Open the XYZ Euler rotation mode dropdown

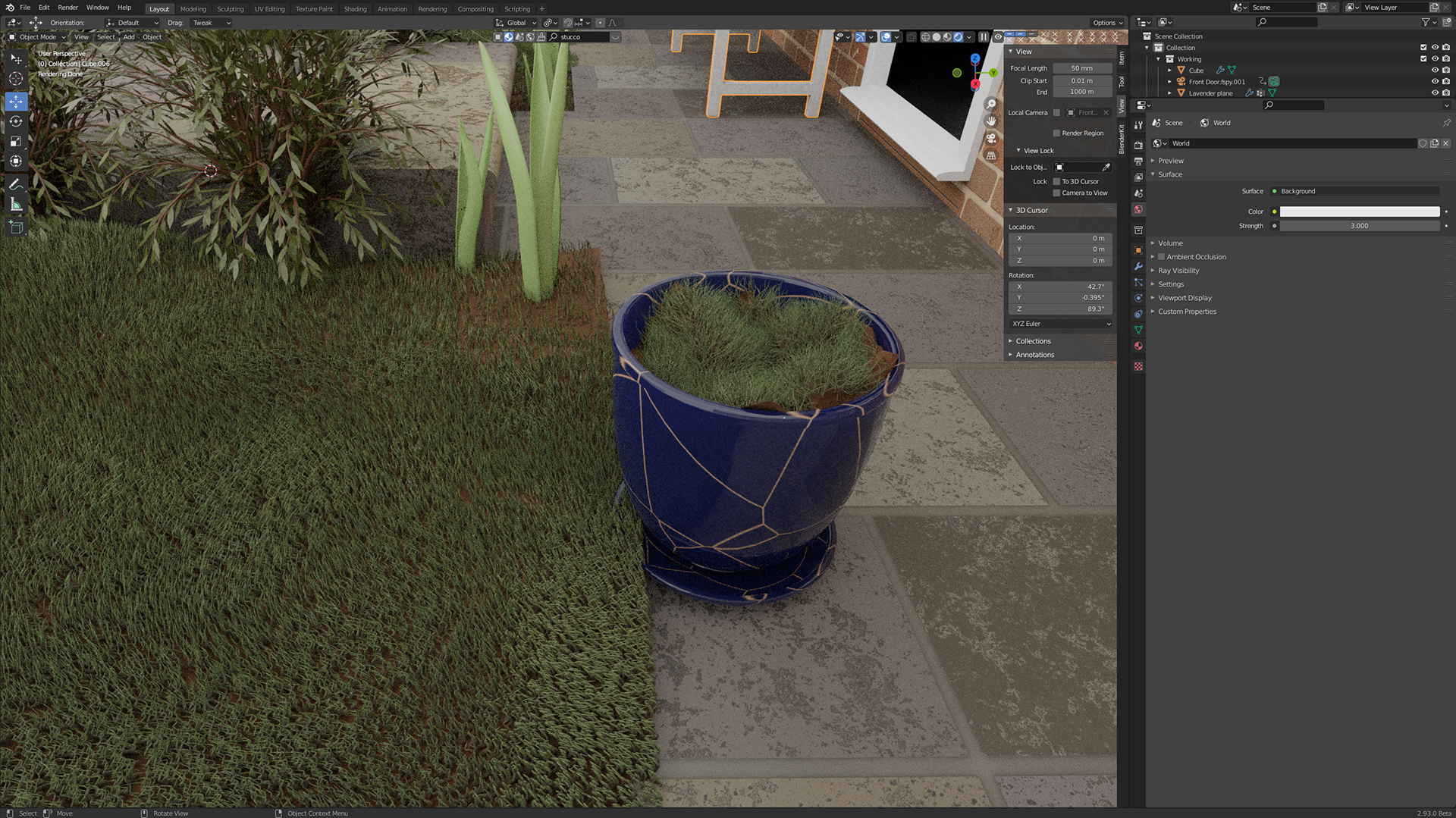1061,324
